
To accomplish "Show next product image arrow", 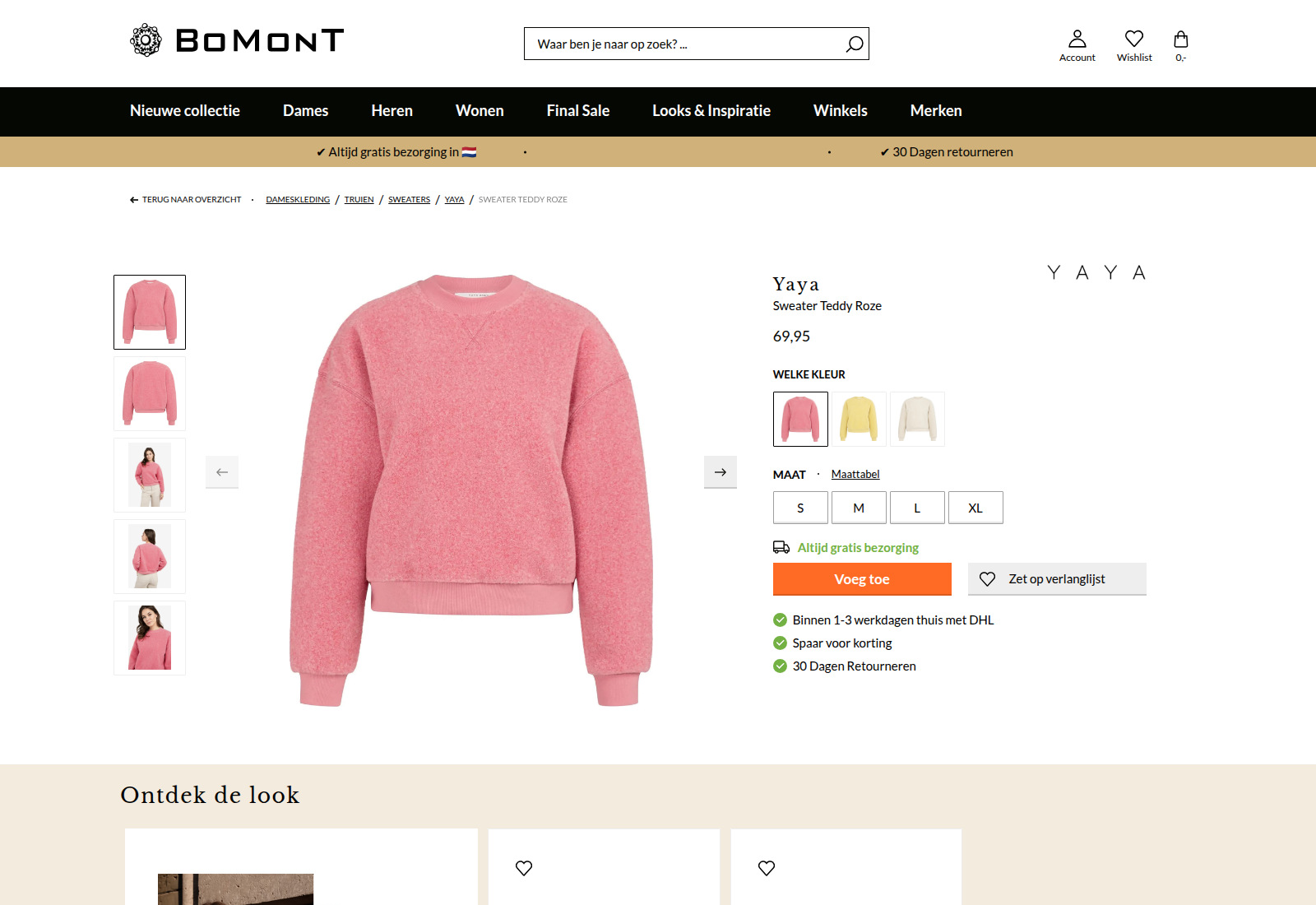I will (721, 472).
